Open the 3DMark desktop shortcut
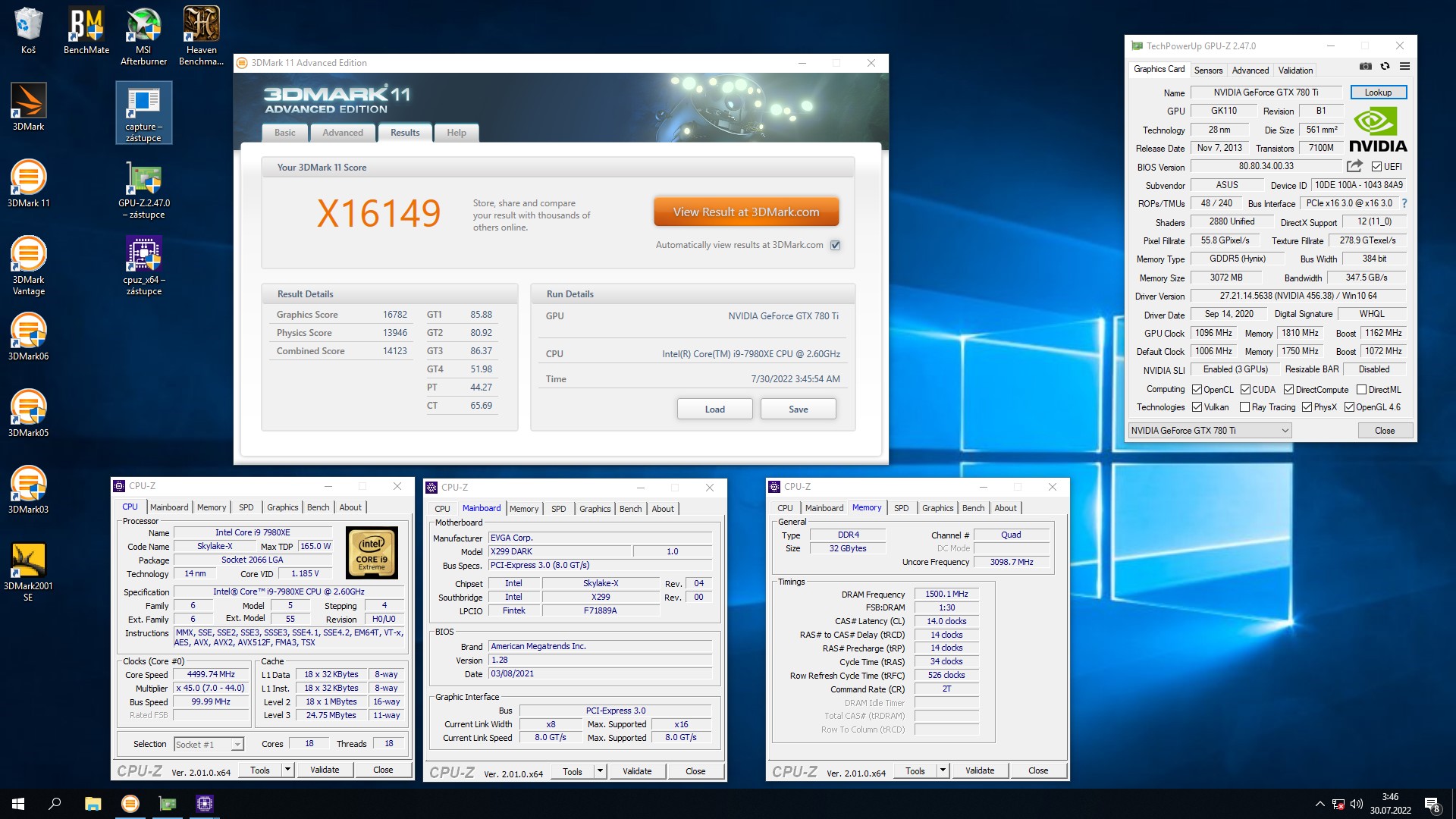 pyautogui.click(x=28, y=107)
